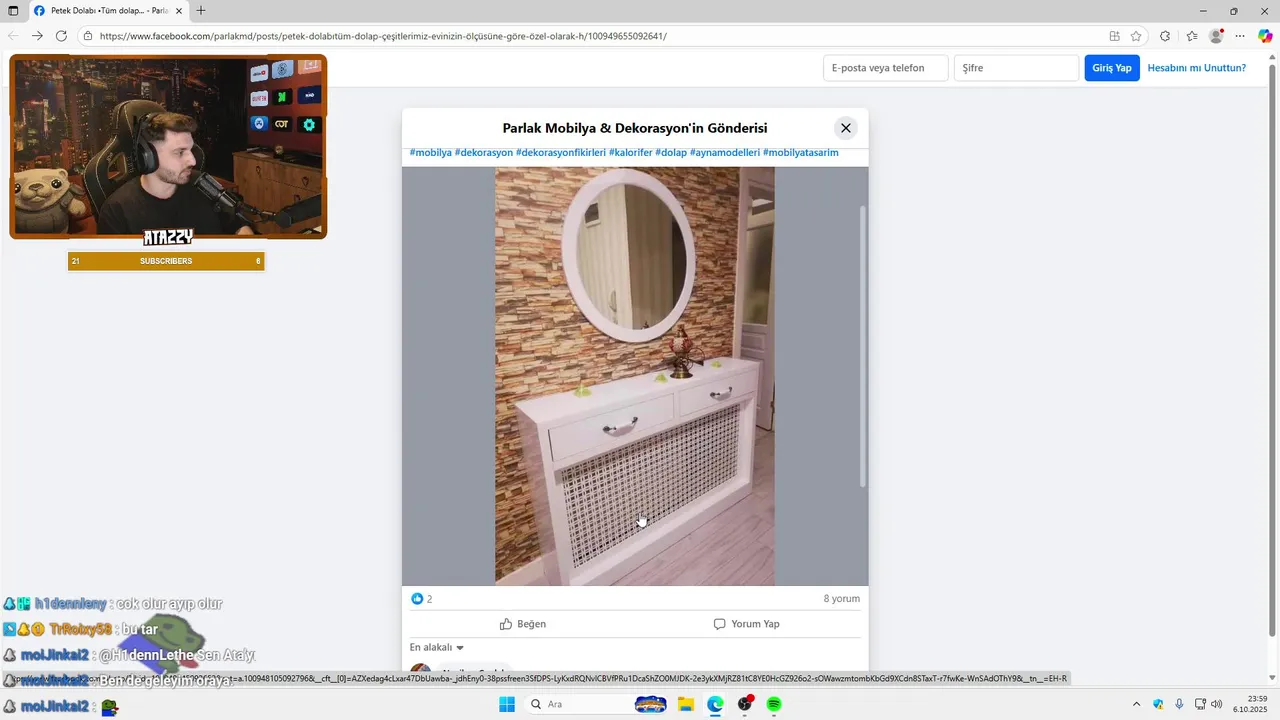Viewport: 1280px width, 720px height.
Task: Close the Parlak Mobilya post dialog
Action: [845, 128]
